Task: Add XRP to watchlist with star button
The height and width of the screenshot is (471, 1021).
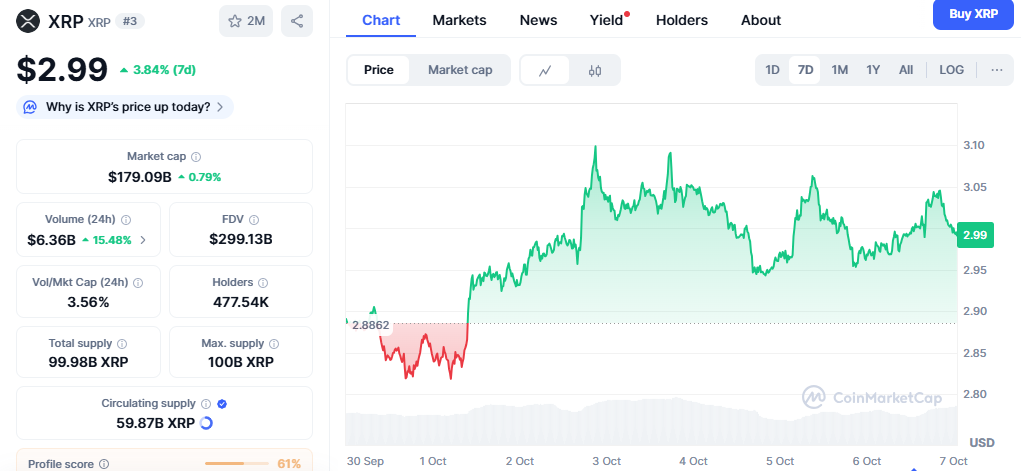Action: pos(246,20)
